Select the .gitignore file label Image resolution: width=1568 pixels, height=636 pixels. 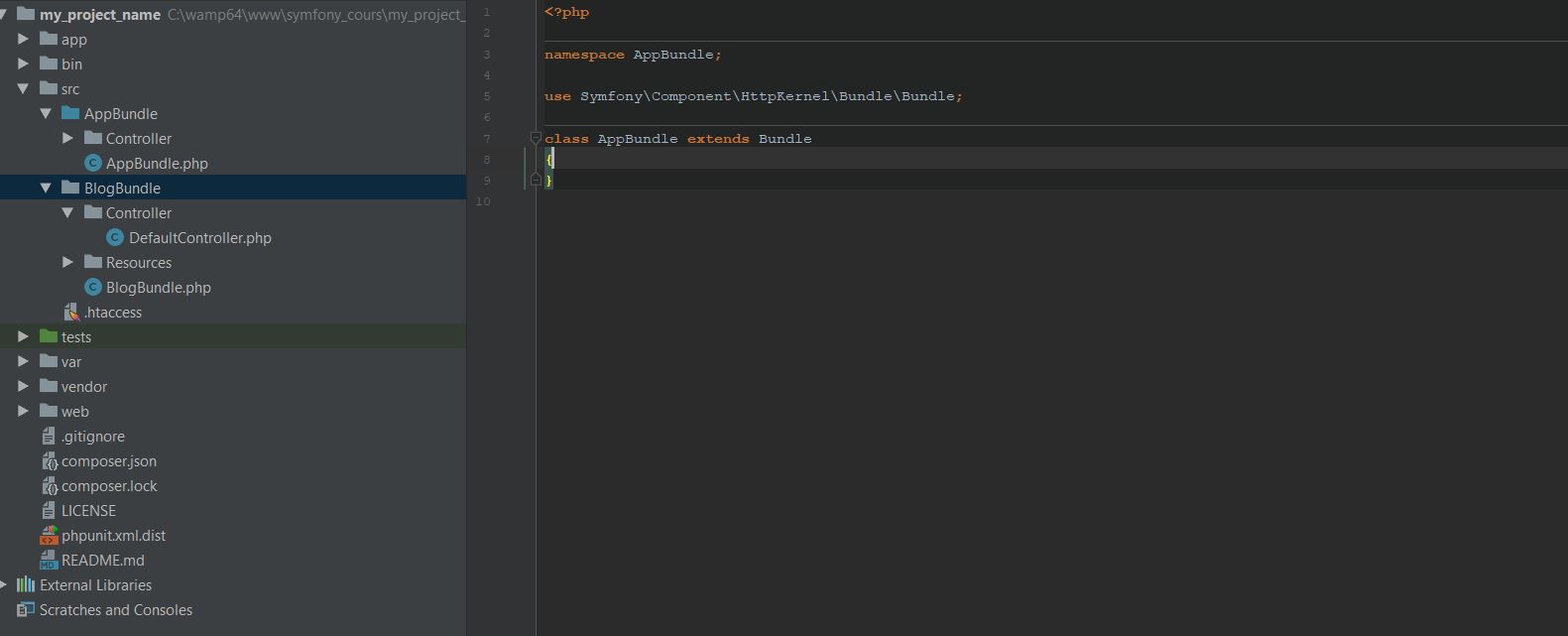tap(93, 437)
